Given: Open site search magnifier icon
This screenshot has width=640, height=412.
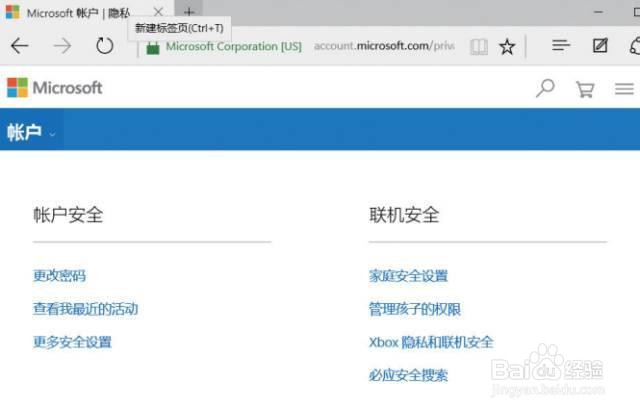Looking at the screenshot, I should click(x=545, y=88).
